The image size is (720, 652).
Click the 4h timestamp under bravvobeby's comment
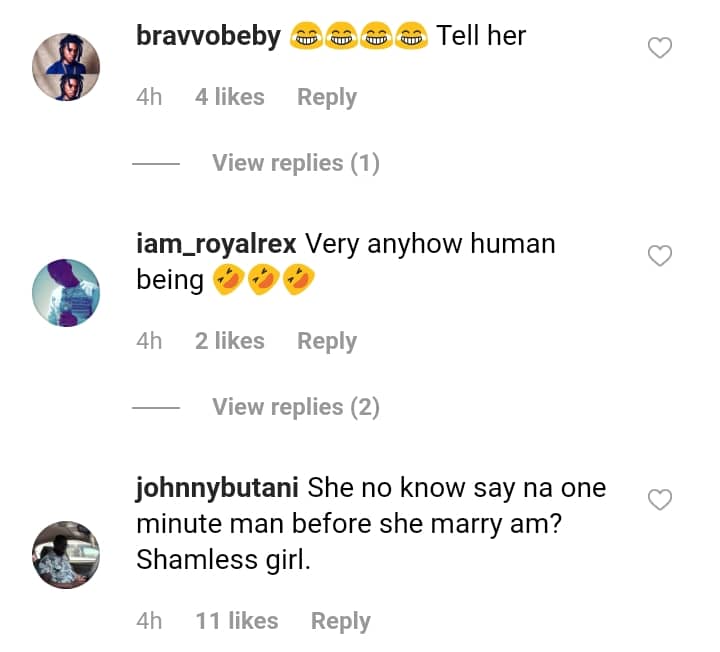tap(149, 97)
